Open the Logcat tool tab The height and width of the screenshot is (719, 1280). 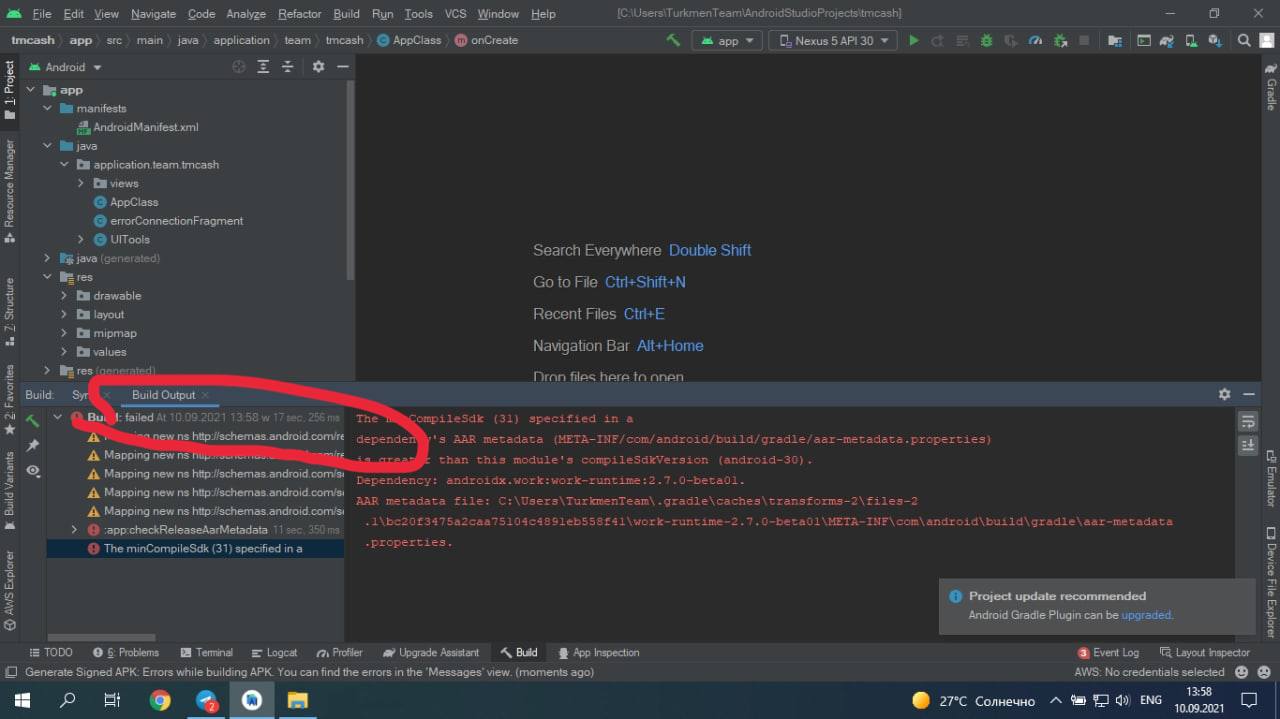click(x=274, y=652)
